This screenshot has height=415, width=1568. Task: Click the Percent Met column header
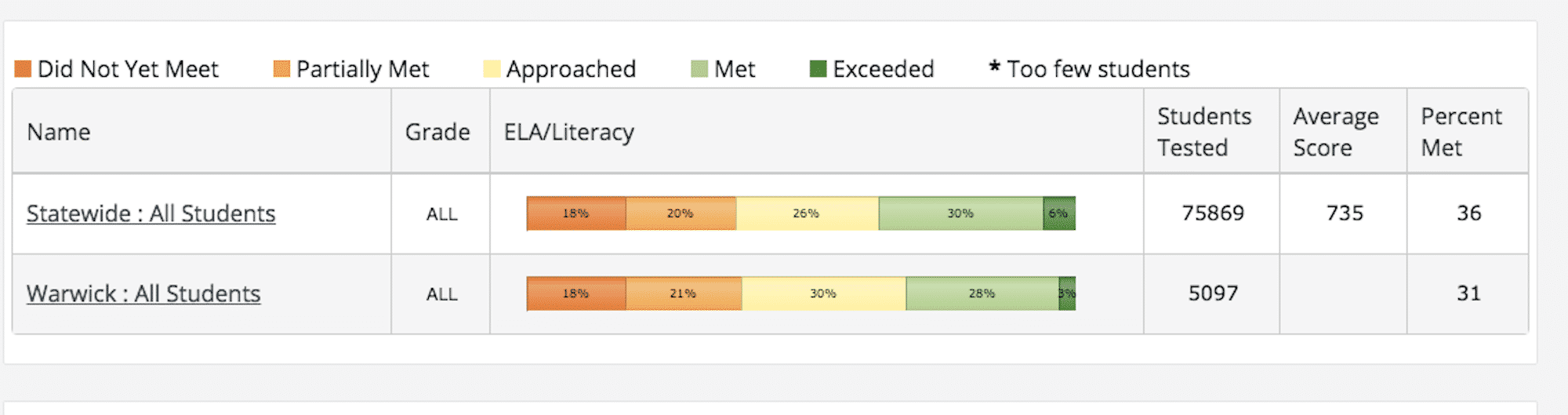pyautogui.click(x=1461, y=132)
